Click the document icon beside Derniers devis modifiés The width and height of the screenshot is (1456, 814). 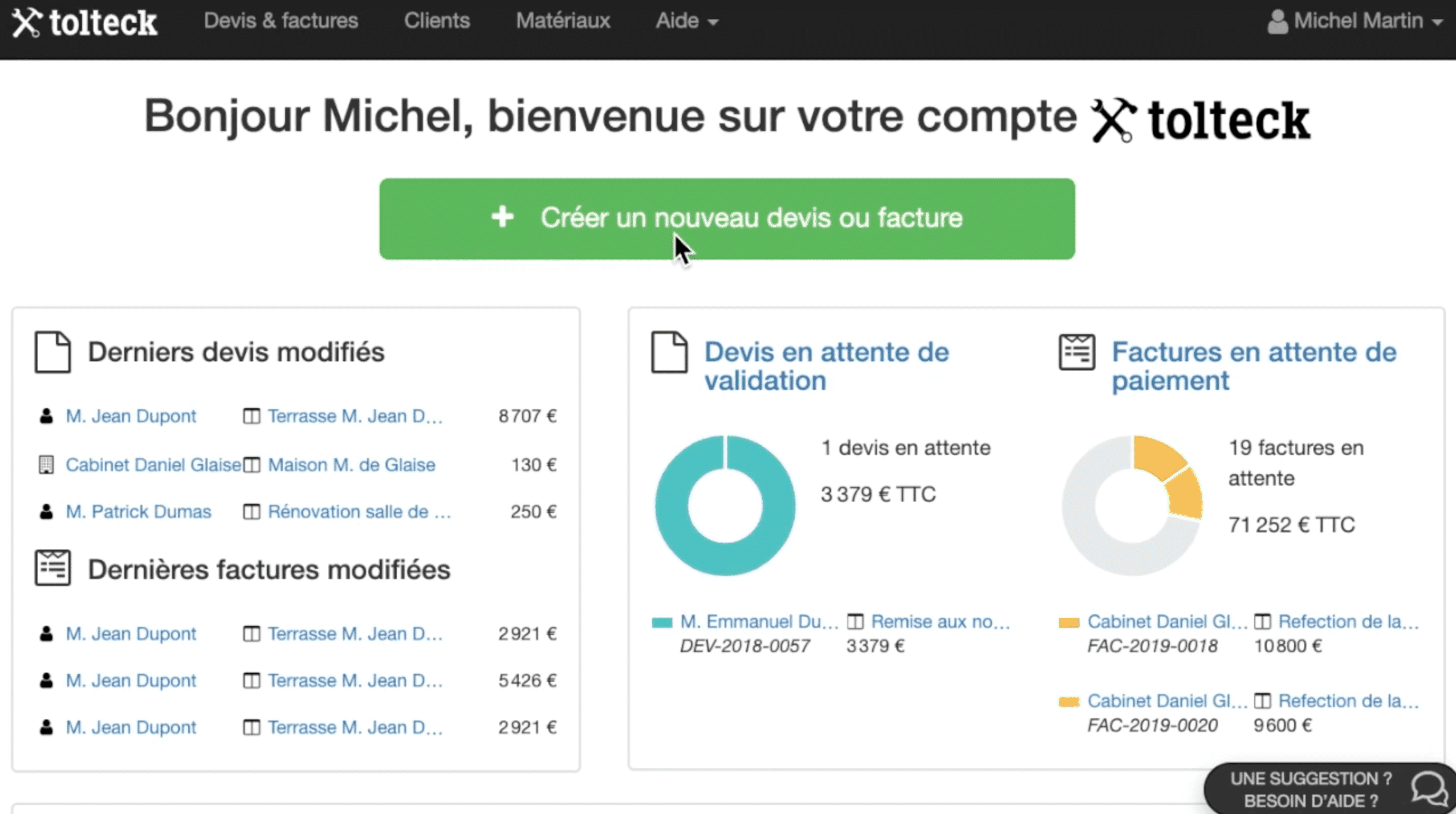click(52, 352)
